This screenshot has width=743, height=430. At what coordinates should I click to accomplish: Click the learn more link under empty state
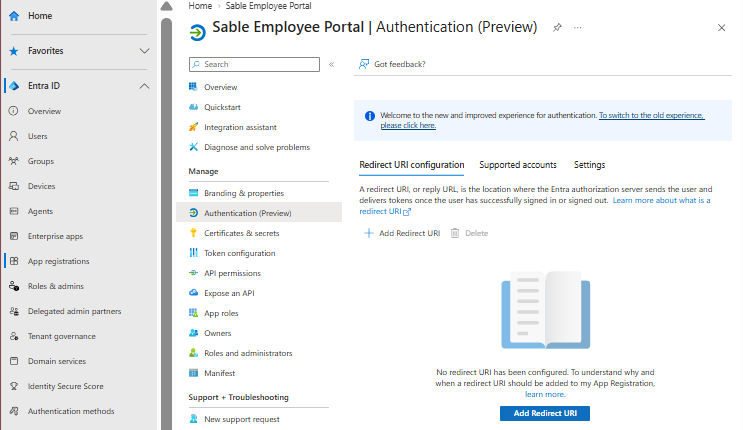pos(545,394)
